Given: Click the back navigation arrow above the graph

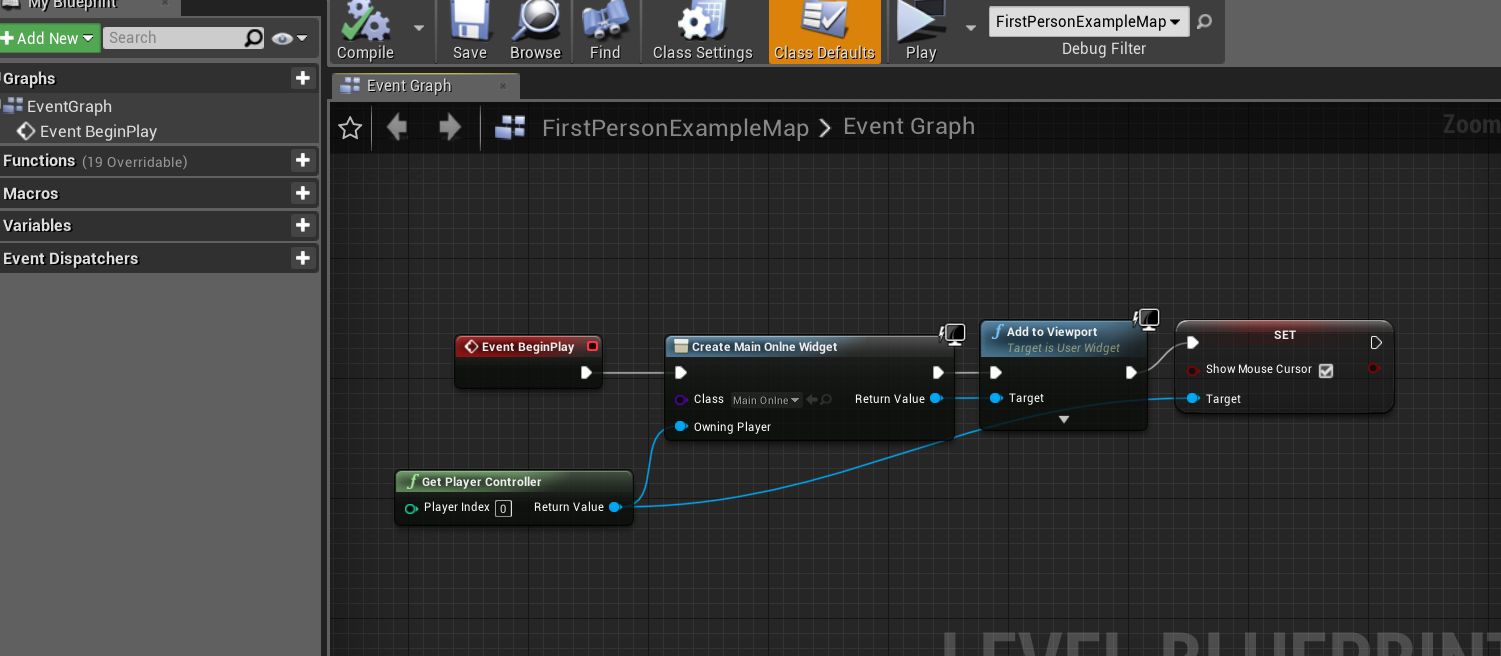Looking at the screenshot, I should tap(397, 127).
